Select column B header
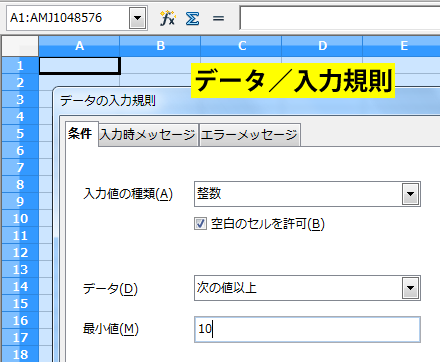Screen dimensions: 440x362 coord(160,46)
